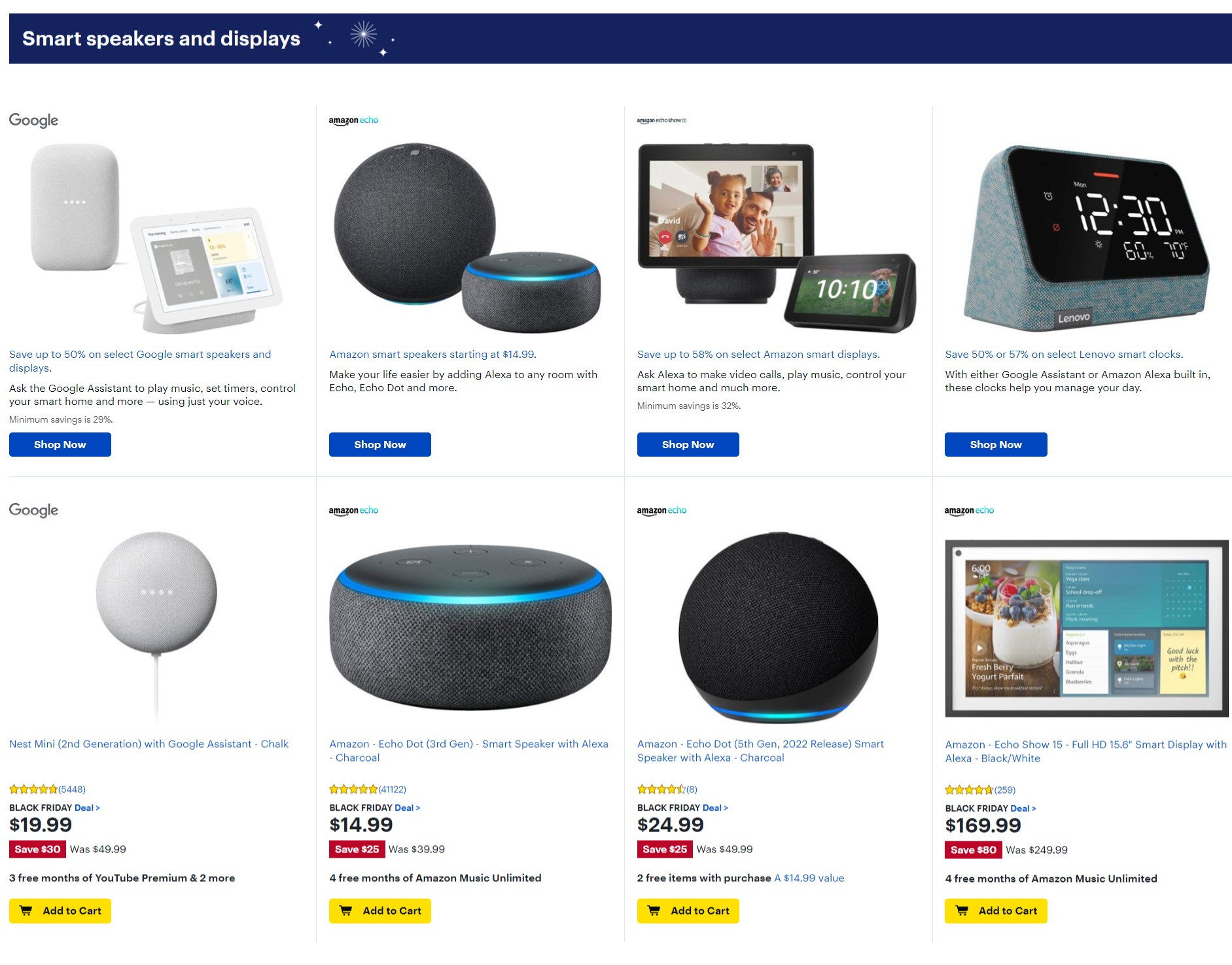Open Black Friday Deal link for Nest Mini
This screenshot has width=1232, height=965.
(87, 808)
